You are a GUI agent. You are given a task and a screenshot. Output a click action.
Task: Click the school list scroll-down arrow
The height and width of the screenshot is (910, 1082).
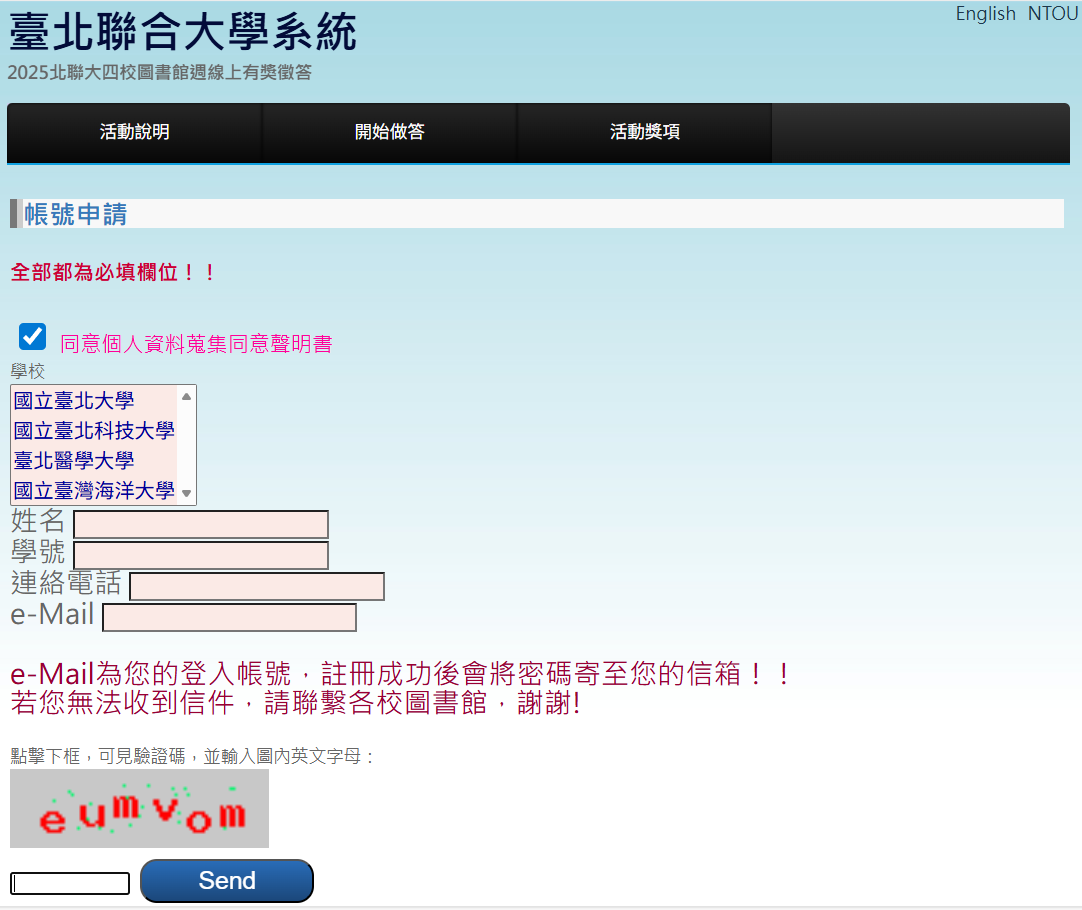(186, 493)
